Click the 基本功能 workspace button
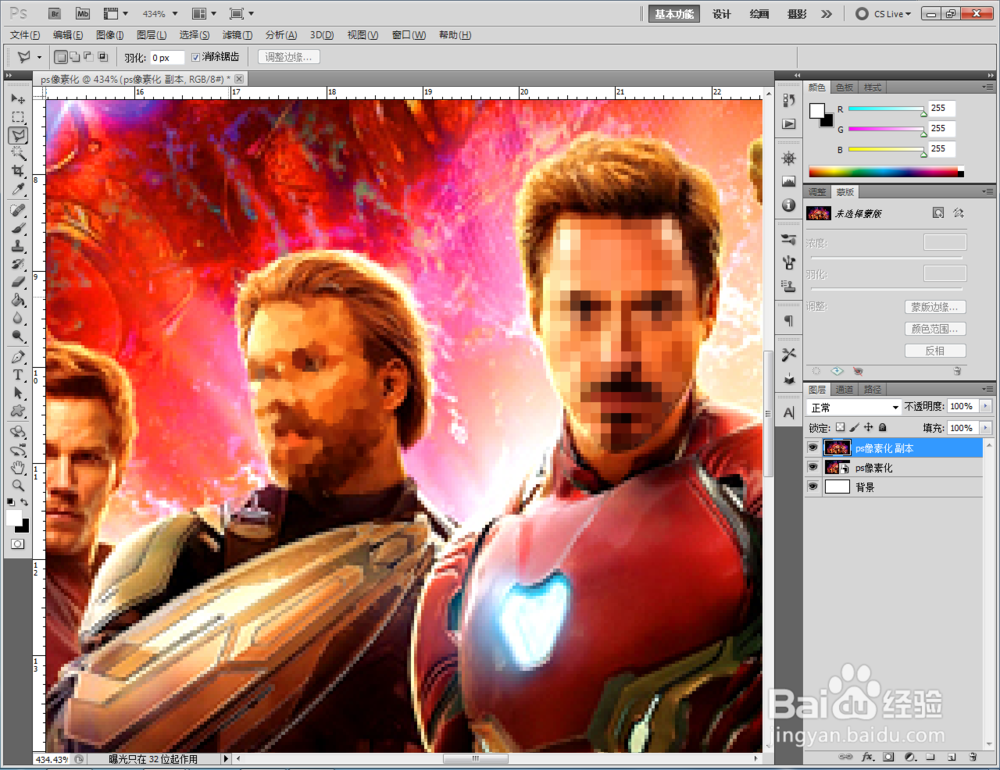Image resolution: width=1000 pixels, height=770 pixels. pyautogui.click(x=673, y=14)
